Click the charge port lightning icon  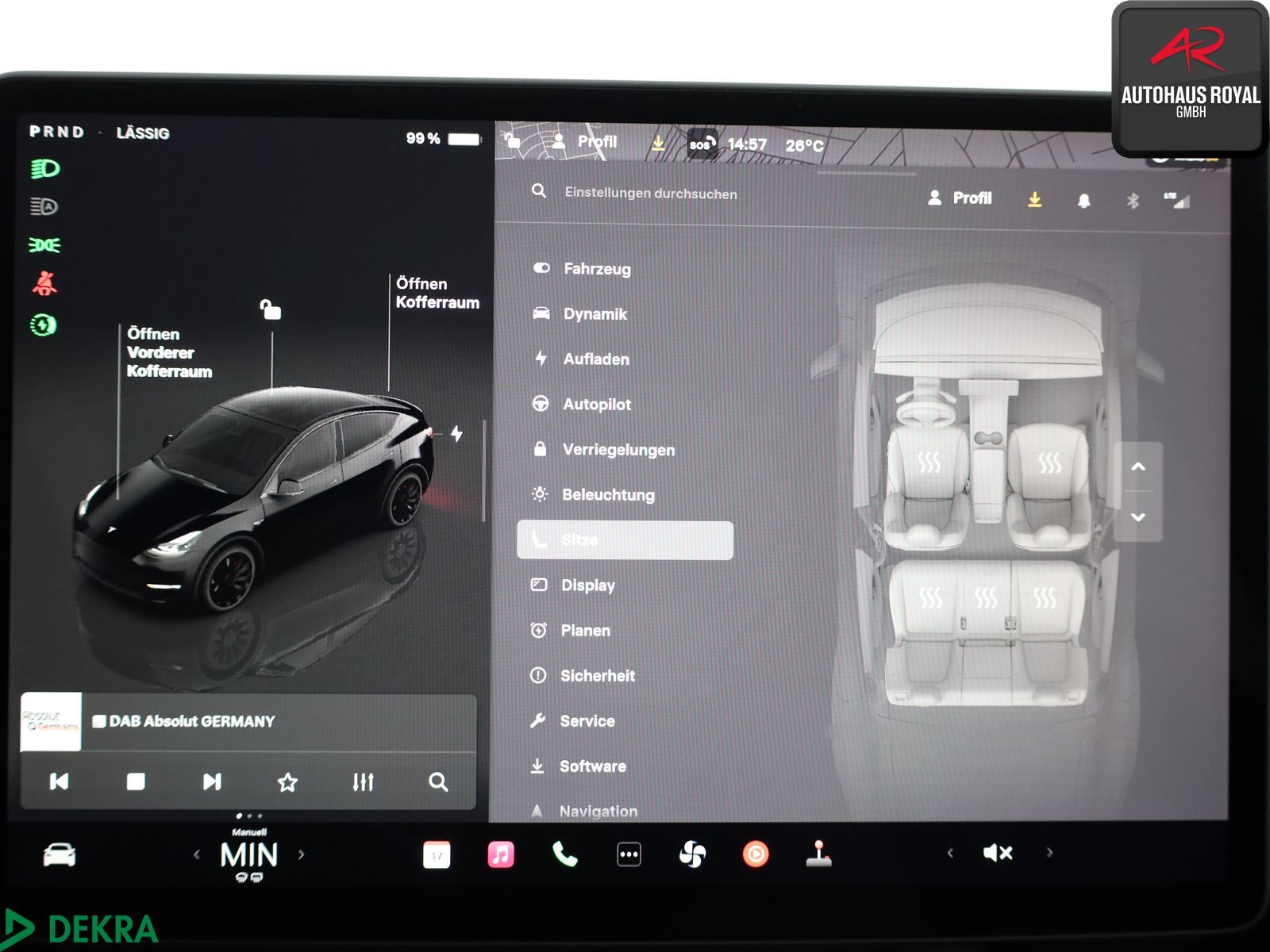click(x=456, y=434)
